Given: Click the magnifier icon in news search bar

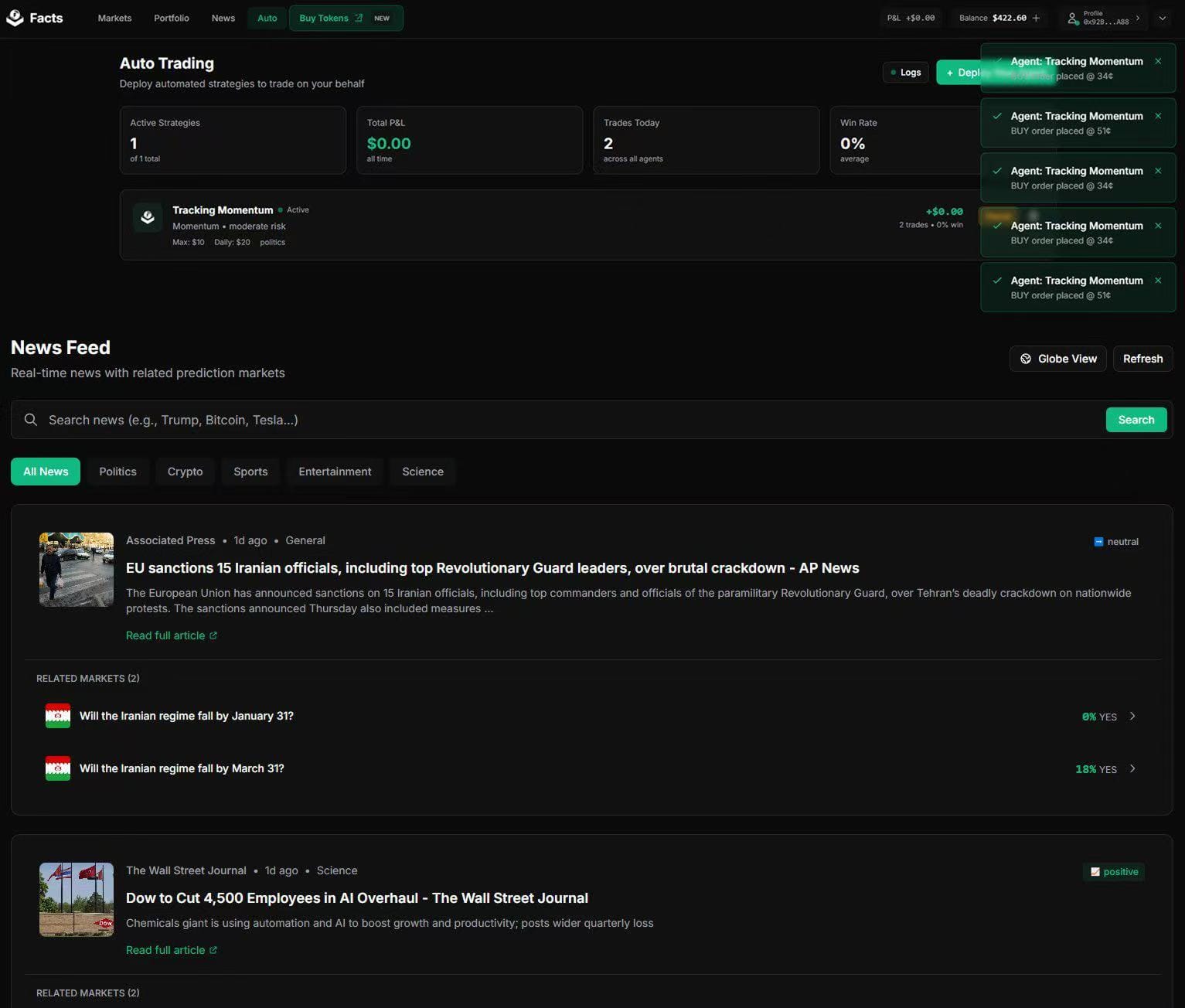Looking at the screenshot, I should [x=31, y=420].
